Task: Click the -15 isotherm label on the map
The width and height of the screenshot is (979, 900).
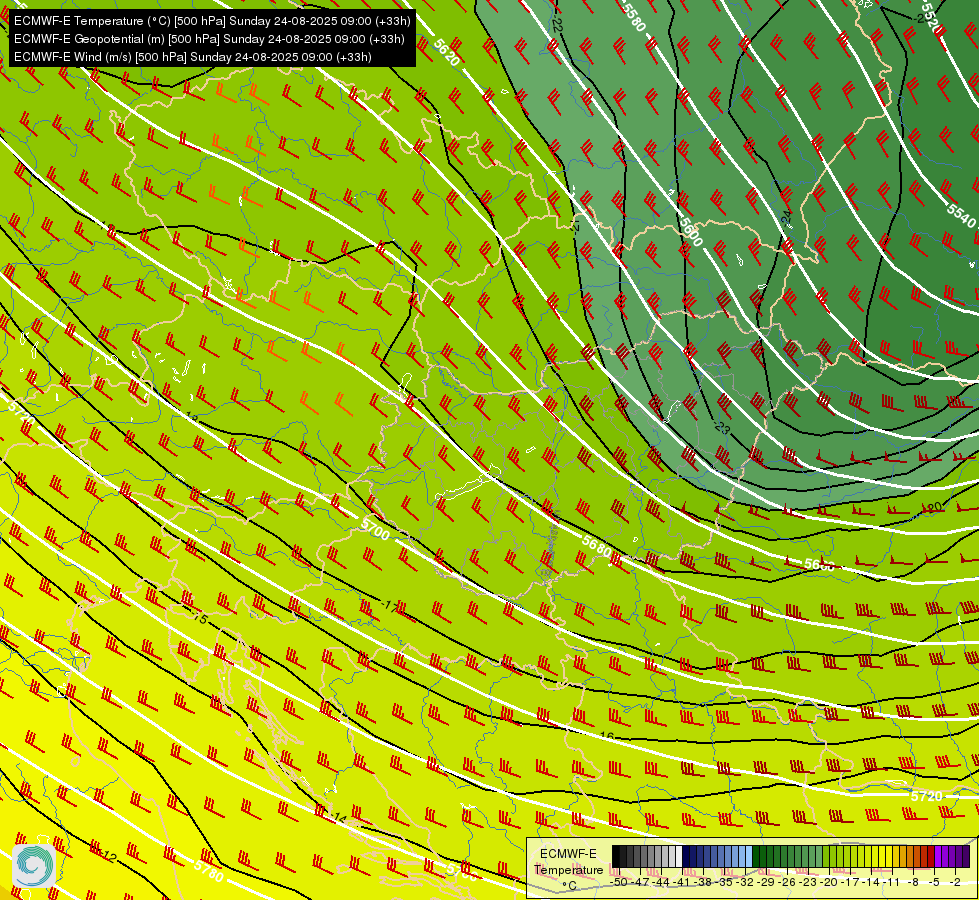Action: (x=198, y=618)
